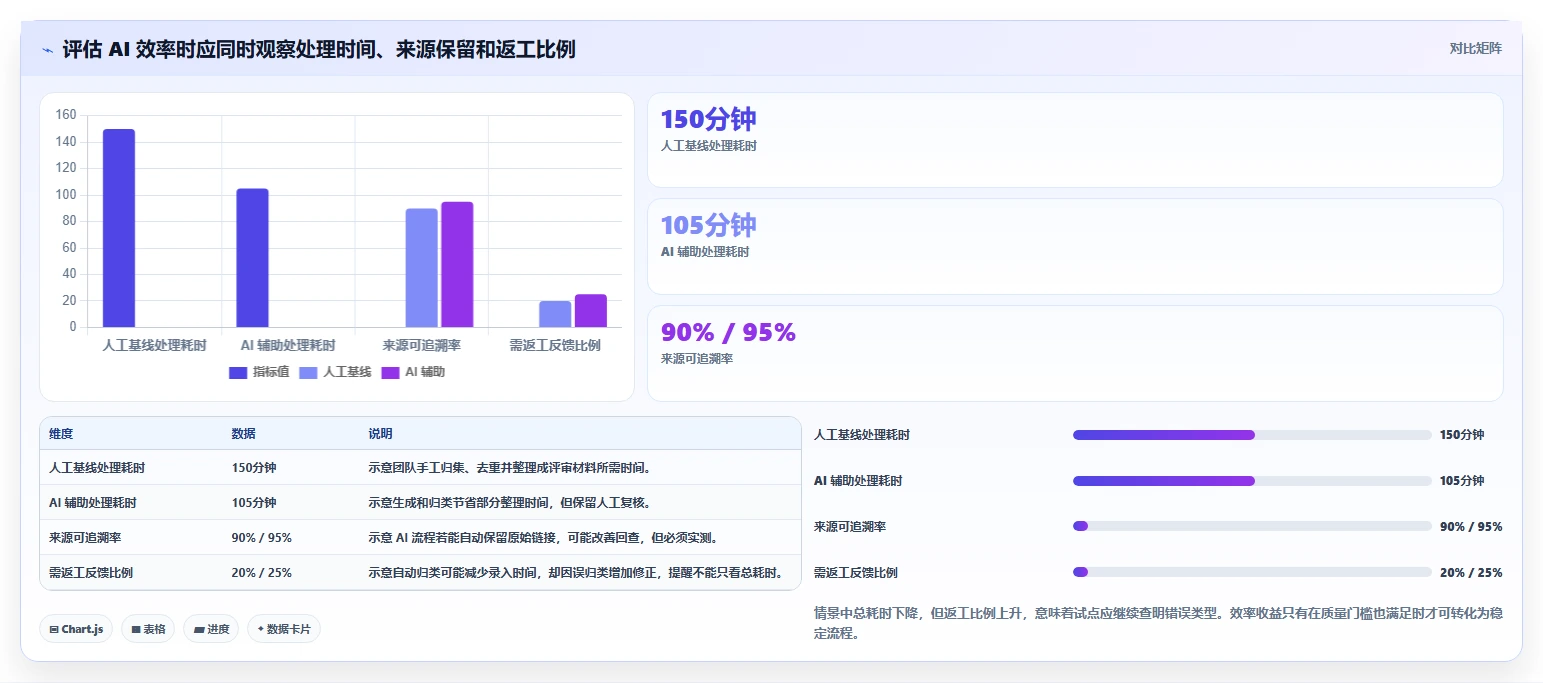Click the 维度 table column header
Viewport: 1543px width, 683px height.
click(x=61, y=434)
